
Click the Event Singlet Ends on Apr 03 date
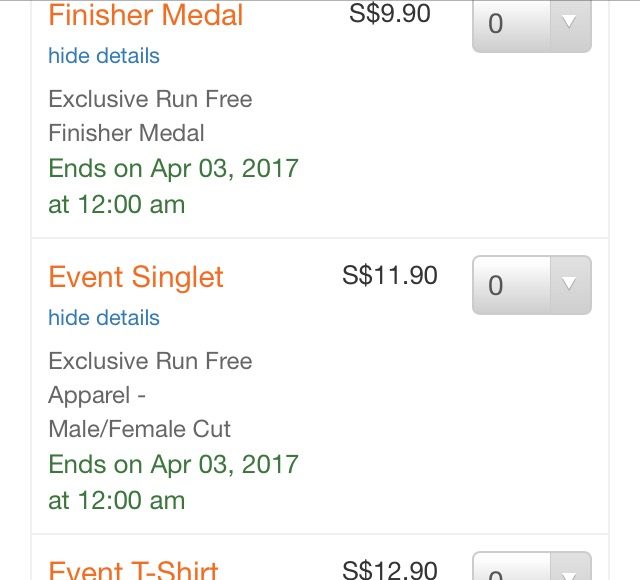coord(173,464)
